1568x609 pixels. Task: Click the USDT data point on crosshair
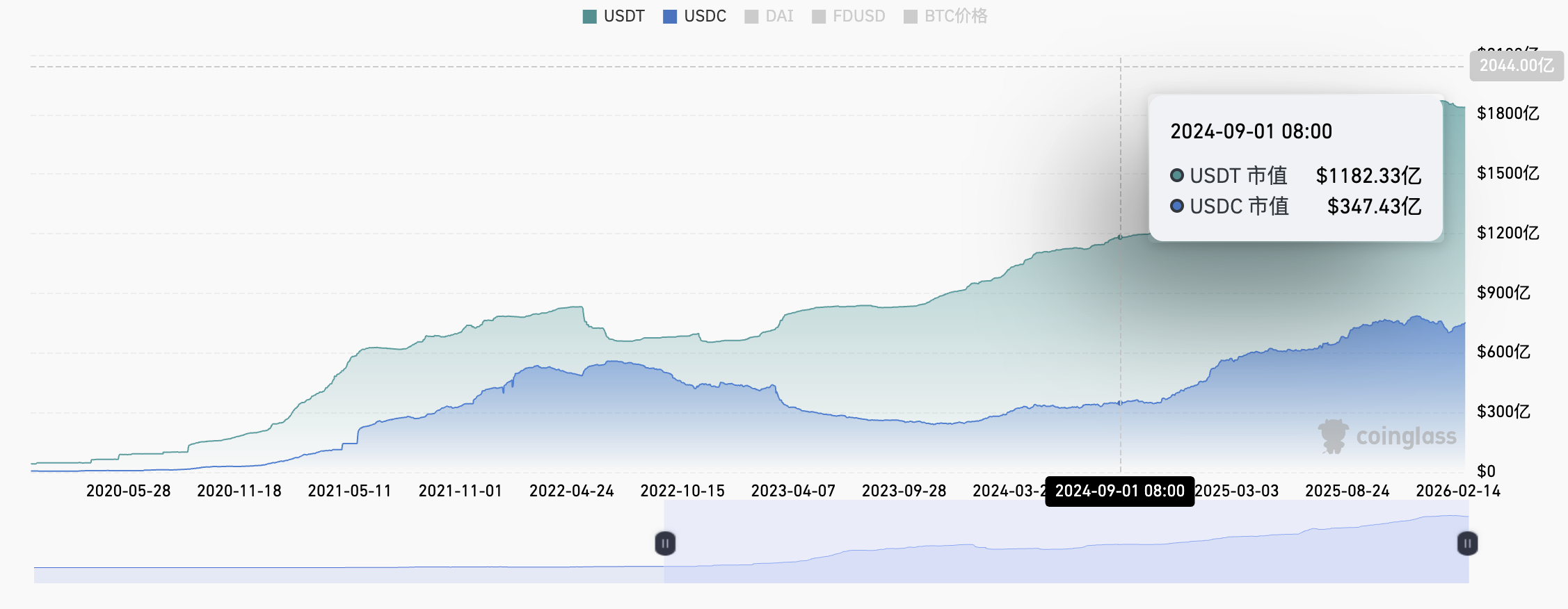1120,237
